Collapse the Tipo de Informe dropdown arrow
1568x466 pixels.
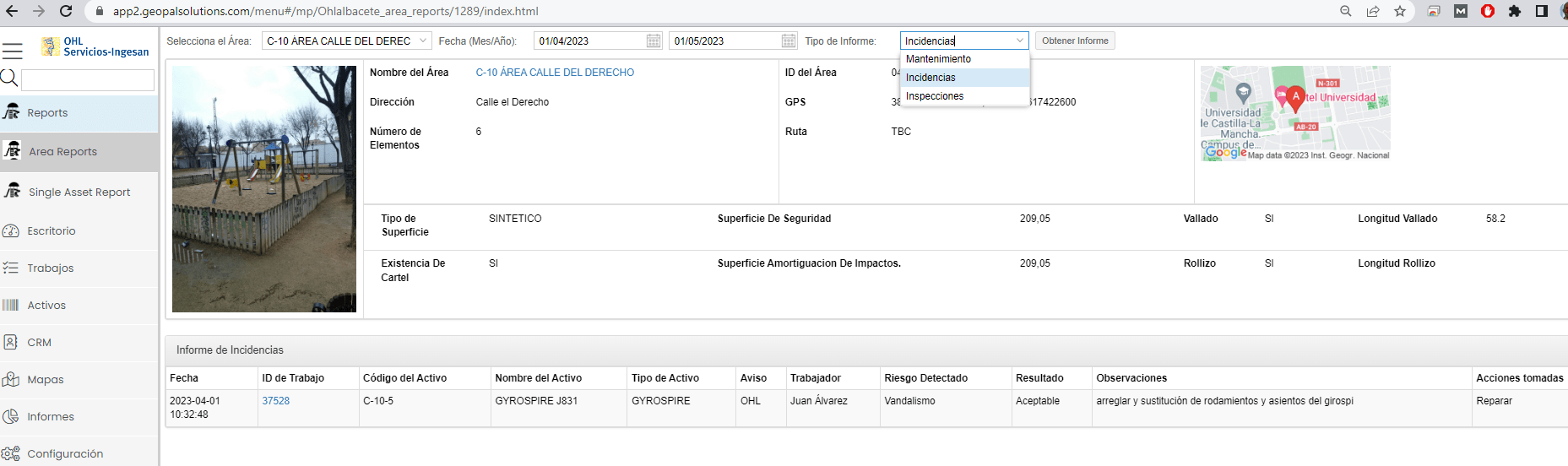(1020, 41)
